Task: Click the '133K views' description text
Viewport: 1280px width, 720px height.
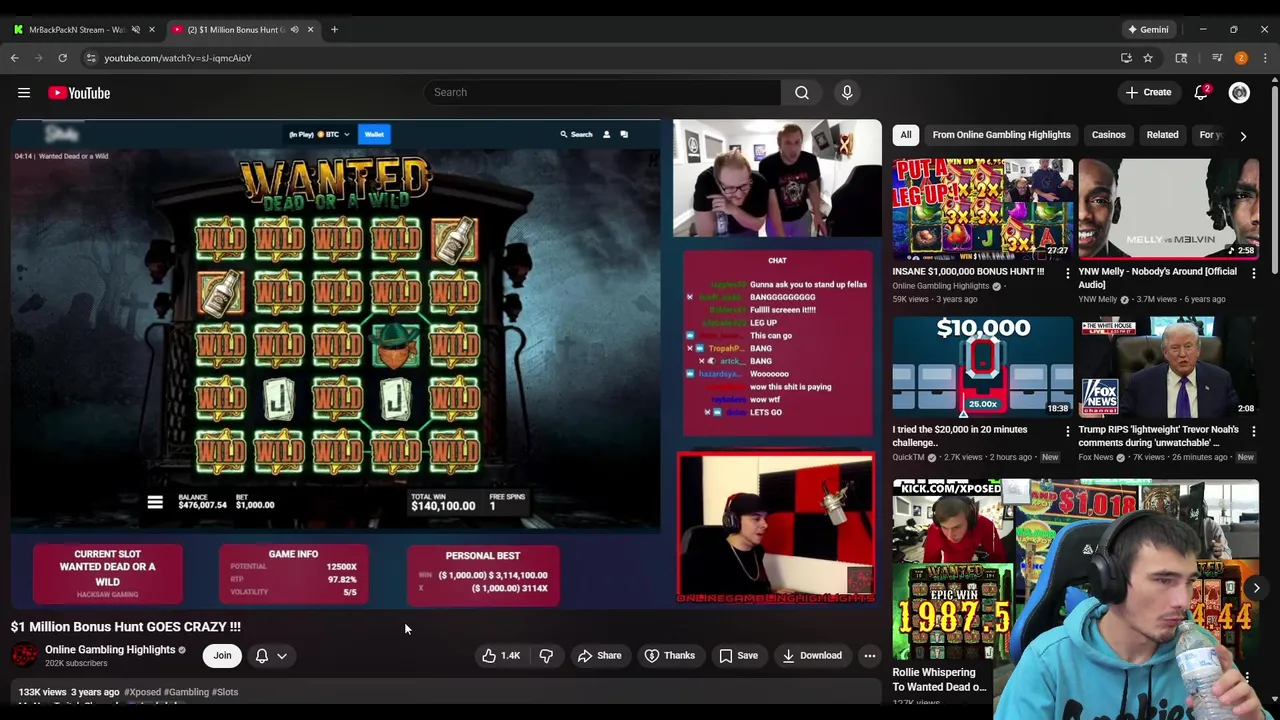Action: point(42,692)
